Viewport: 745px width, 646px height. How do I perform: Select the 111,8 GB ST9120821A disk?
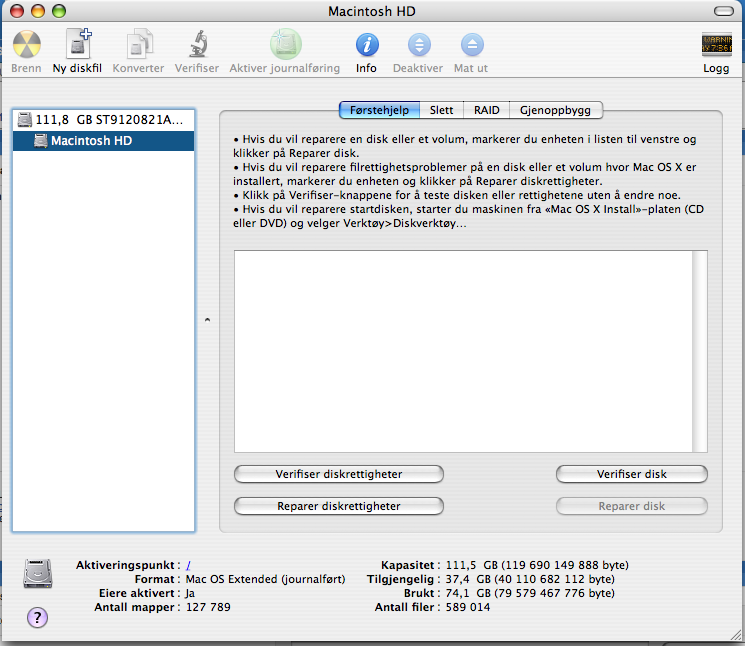click(x=104, y=120)
